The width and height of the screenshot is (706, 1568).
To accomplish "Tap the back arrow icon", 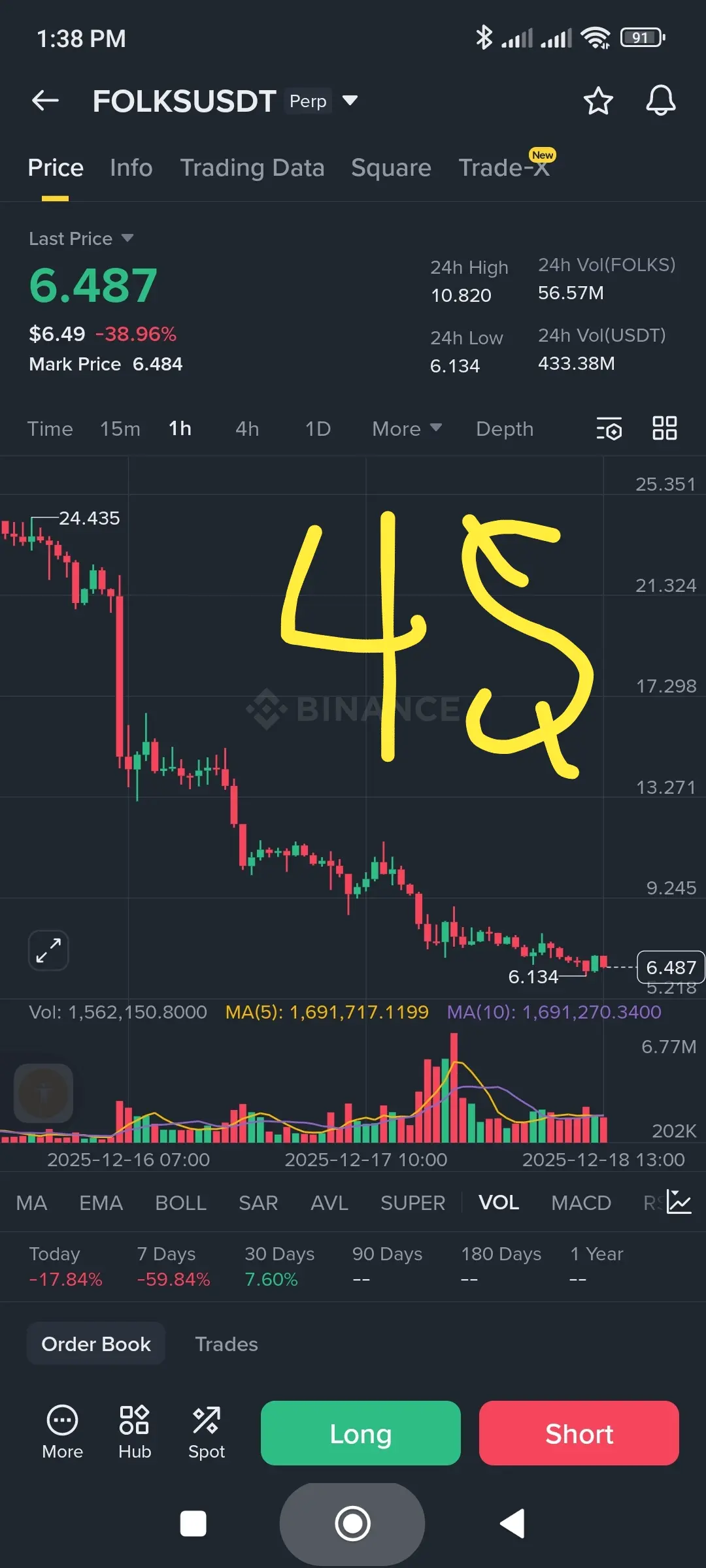I will coord(45,101).
